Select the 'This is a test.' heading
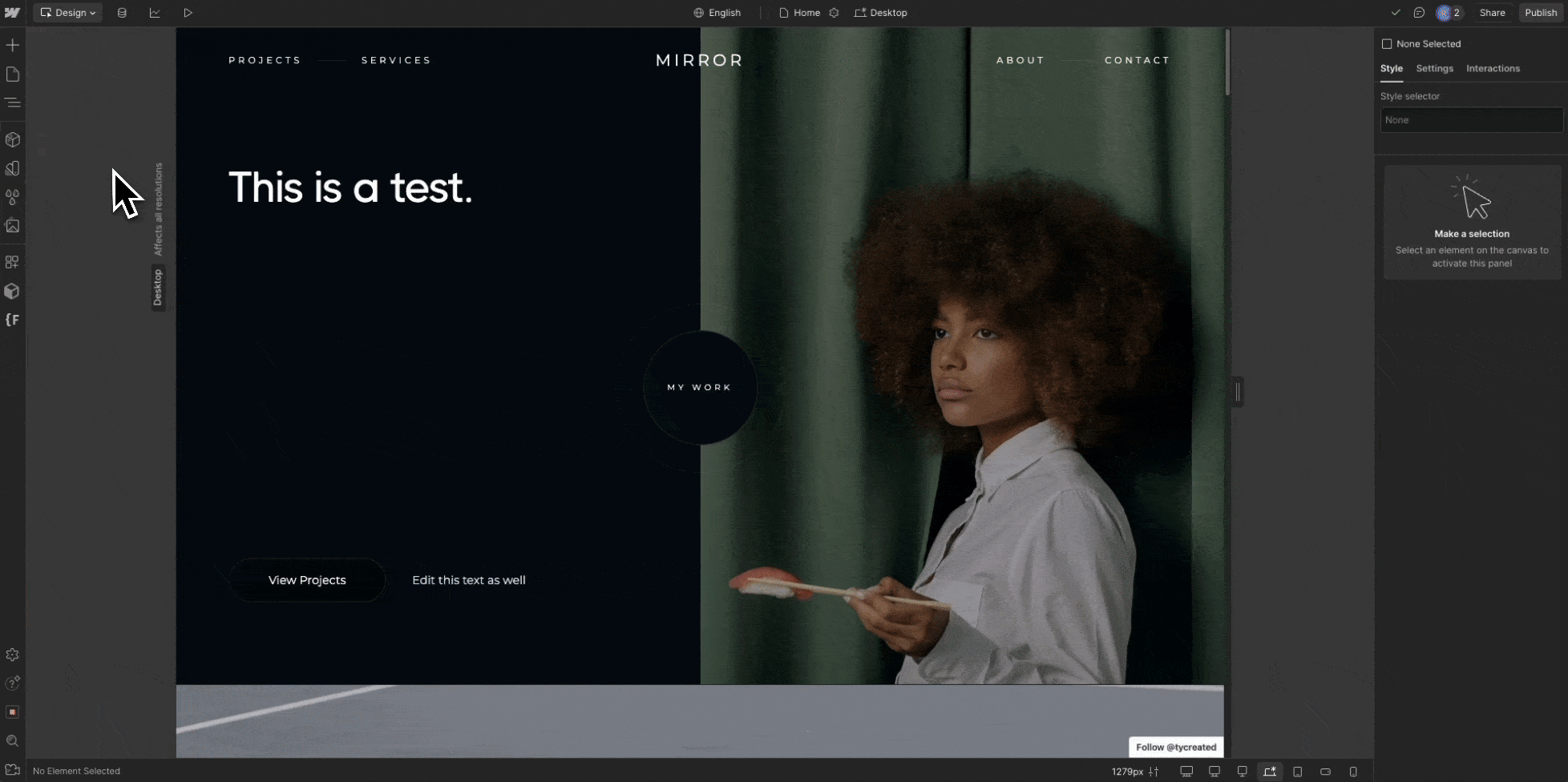 tap(350, 187)
